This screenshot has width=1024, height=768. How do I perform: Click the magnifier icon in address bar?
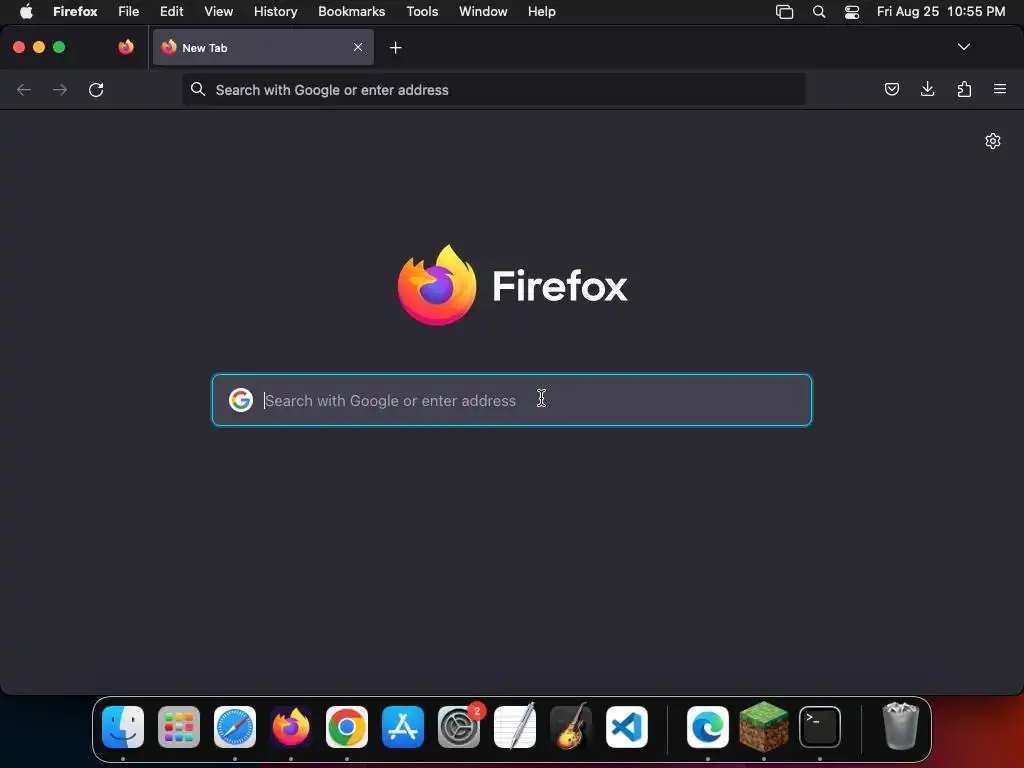pyautogui.click(x=198, y=89)
